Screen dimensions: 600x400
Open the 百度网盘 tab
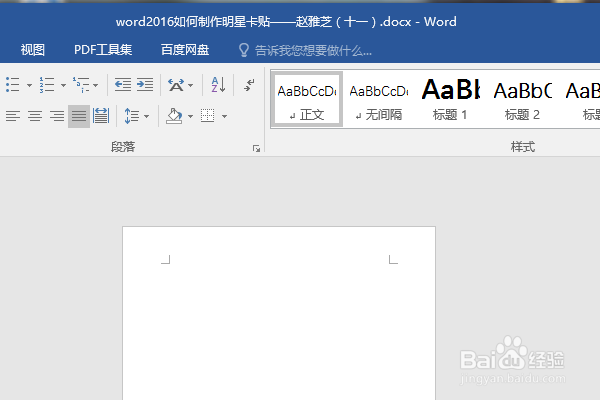click(x=185, y=50)
